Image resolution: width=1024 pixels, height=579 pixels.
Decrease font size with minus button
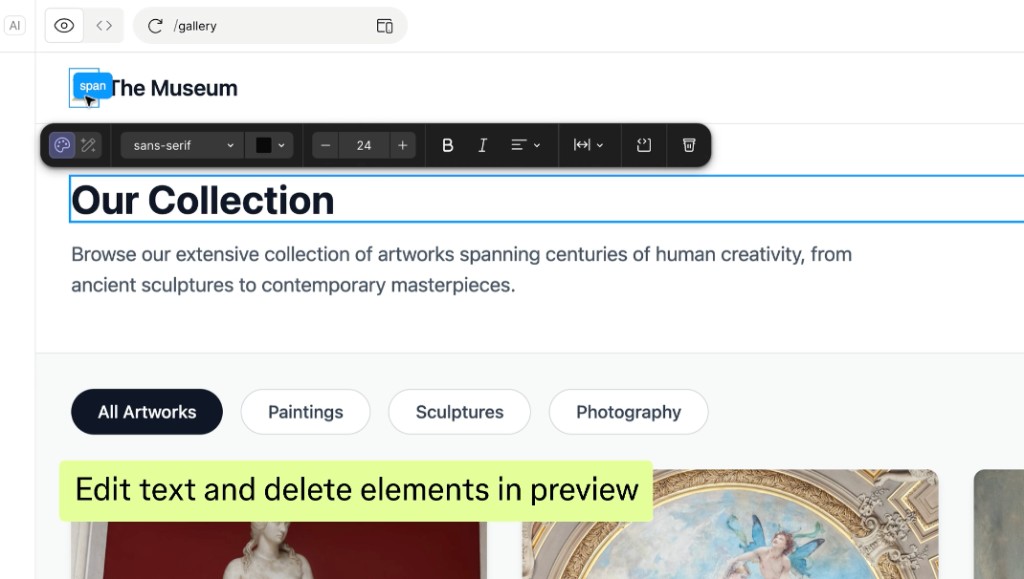(325, 145)
